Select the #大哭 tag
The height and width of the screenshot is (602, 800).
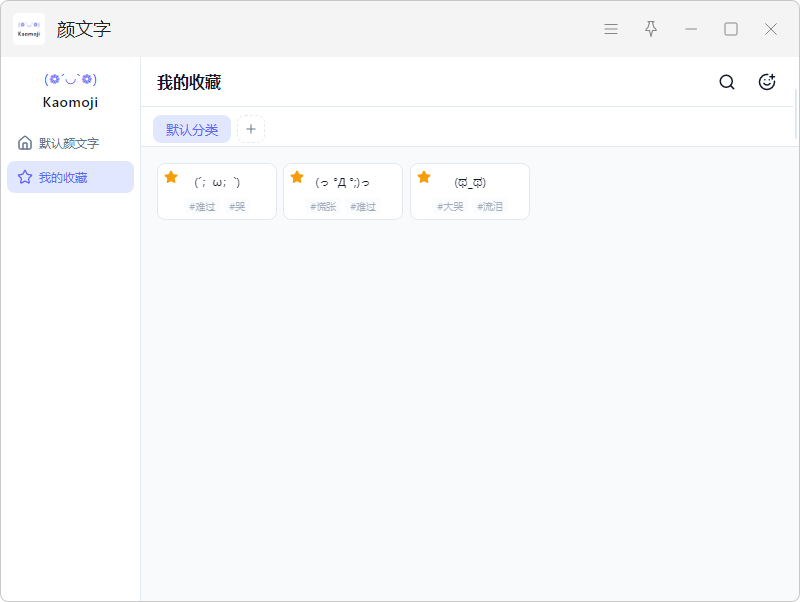tap(450, 207)
